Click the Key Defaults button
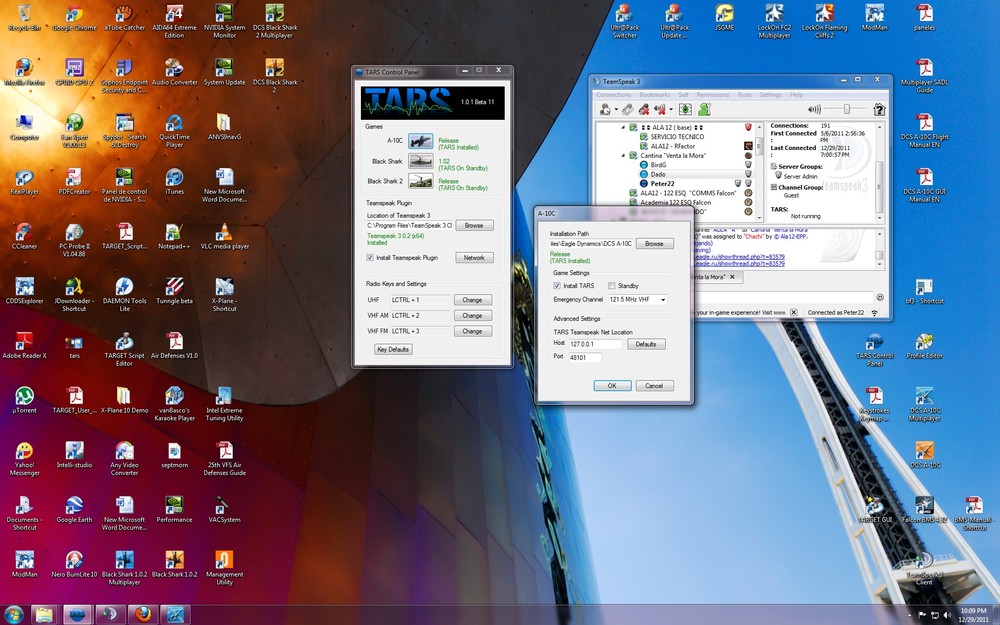The height and width of the screenshot is (625, 1000). [x=393, y=349]
